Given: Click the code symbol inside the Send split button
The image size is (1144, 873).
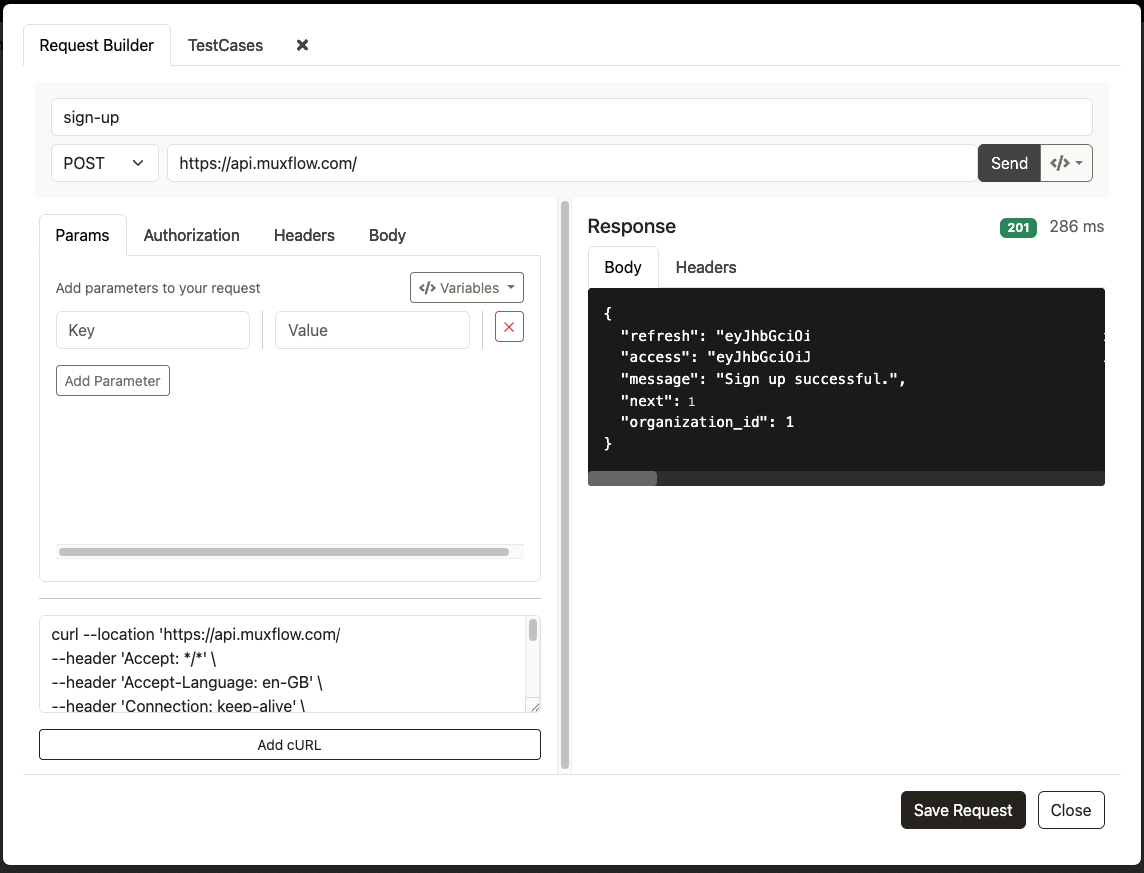Looking at the screenshot, I should click(1060, 163).
